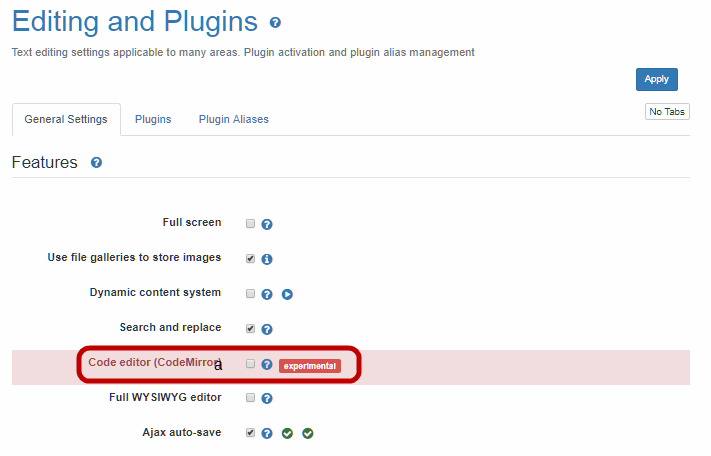
Task: Click play icon beside Dynamic content system
Action: pos(287,294)
